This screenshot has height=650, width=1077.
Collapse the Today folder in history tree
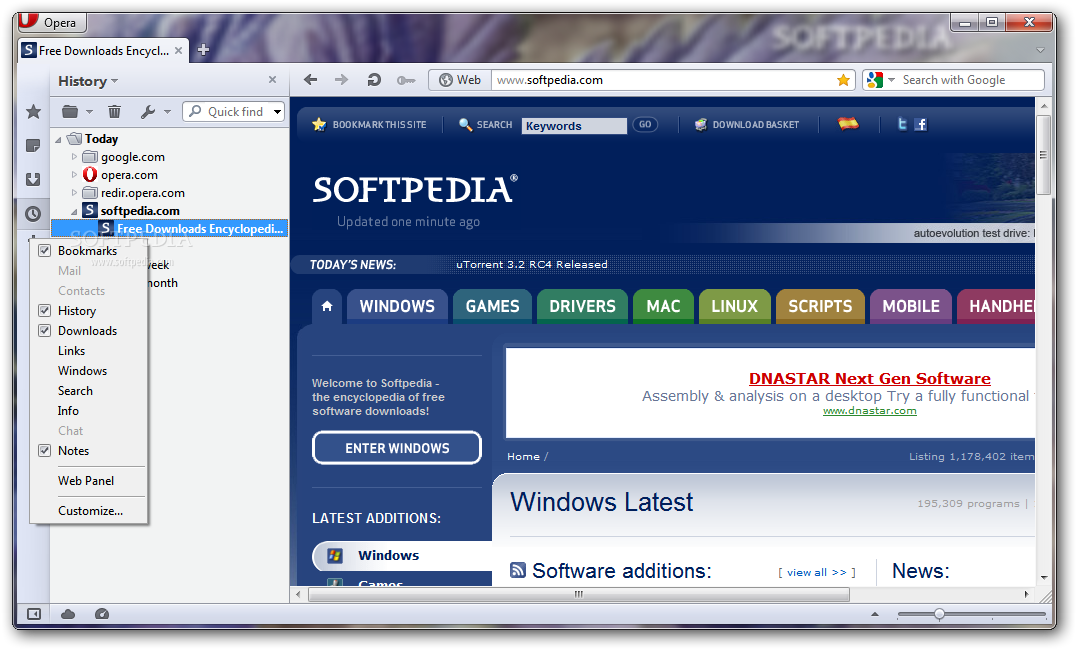58,139
